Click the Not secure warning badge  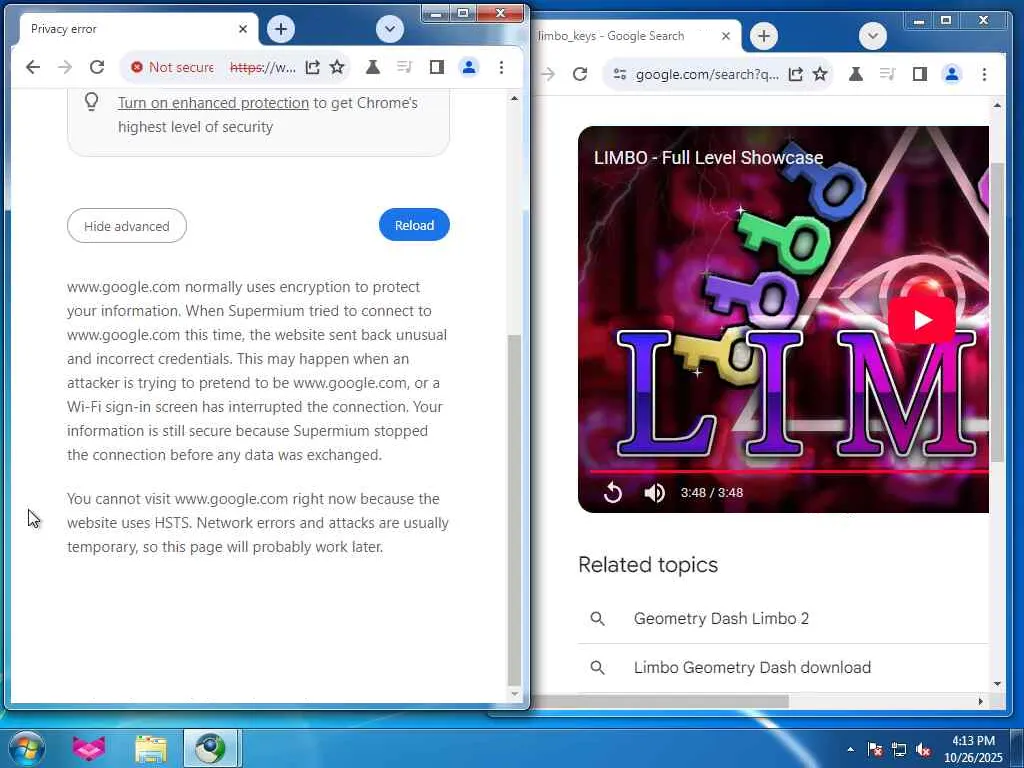pos(172,67)
